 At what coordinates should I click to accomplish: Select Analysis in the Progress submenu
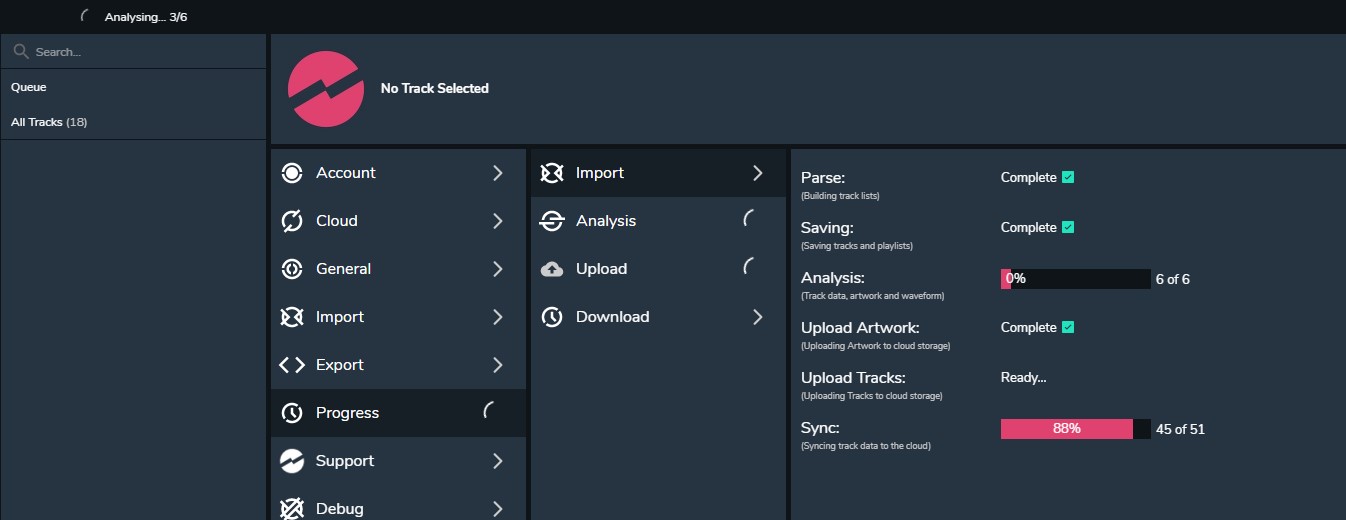click(x=606, y=221)
